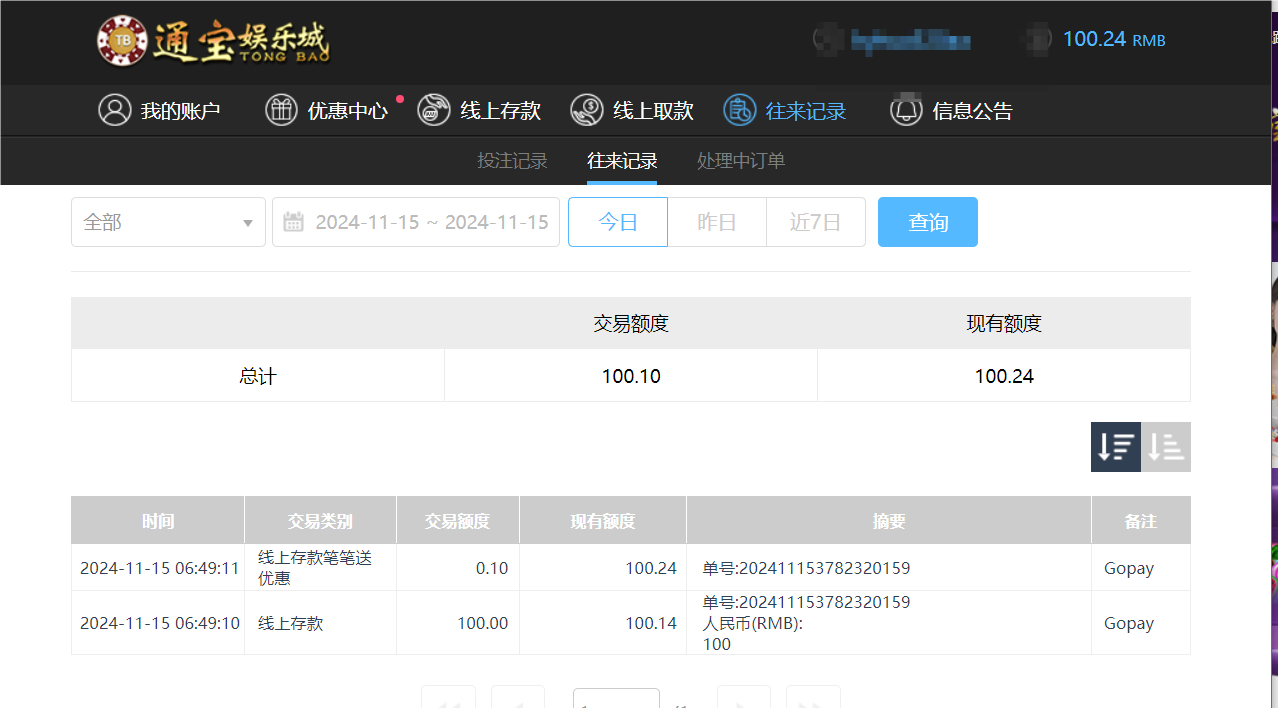Switch to the 投注记录 tab
This screenshot has height=709, width=1278.
point(512,160)
